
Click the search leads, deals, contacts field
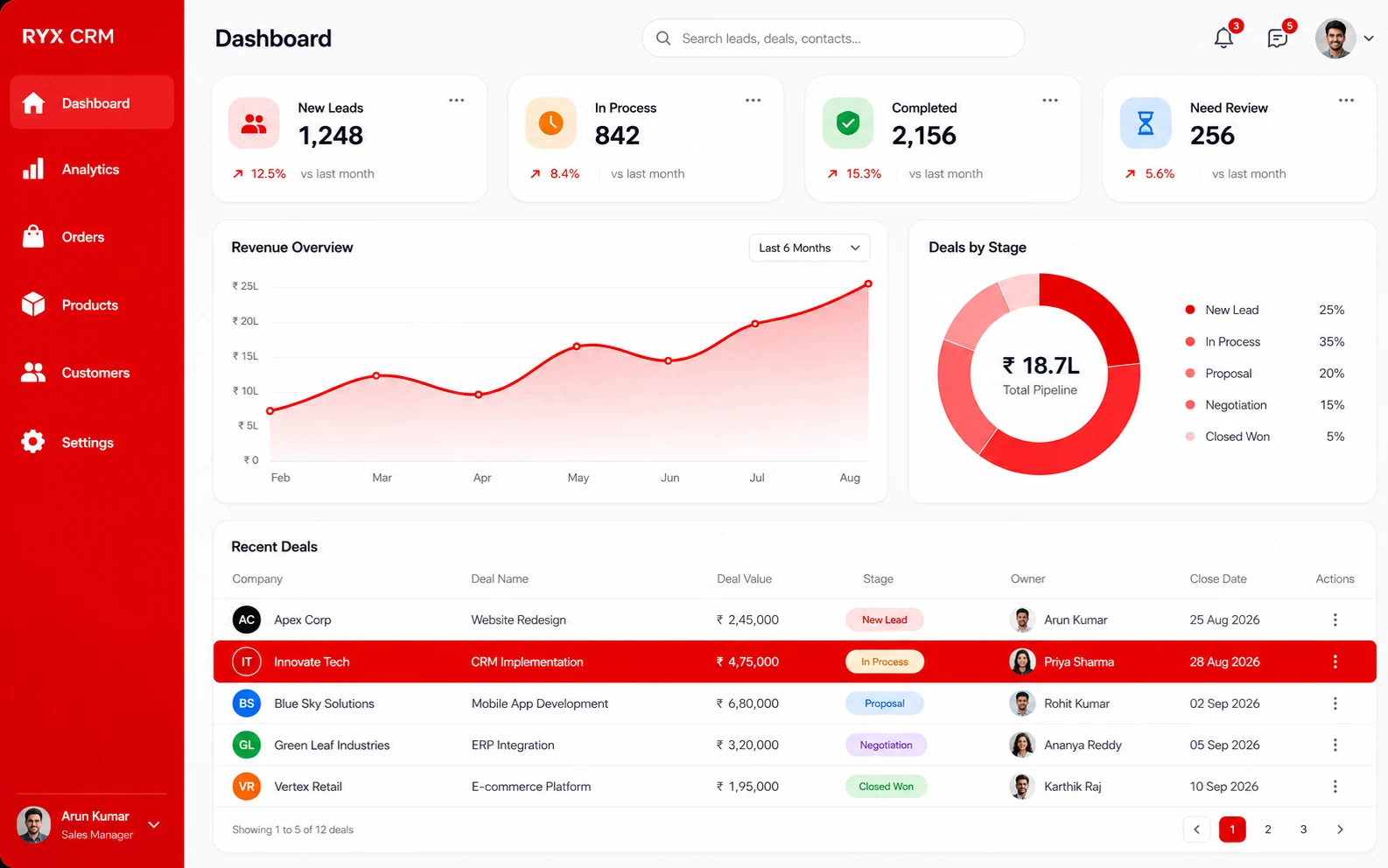point(833,38)
